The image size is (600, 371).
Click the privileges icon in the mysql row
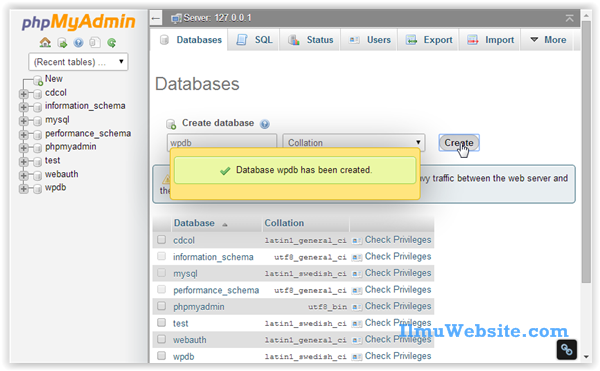(357, 274)
